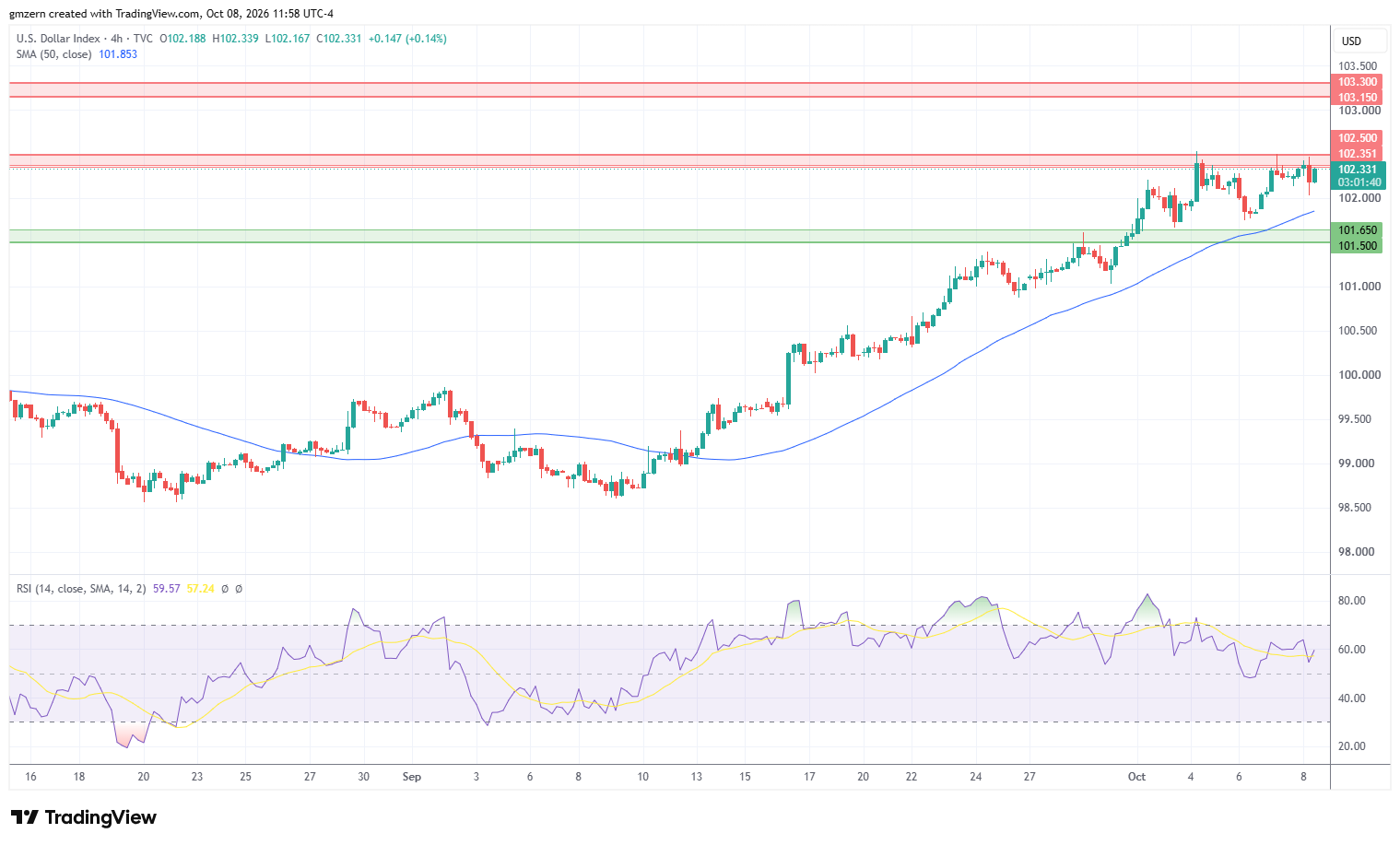Click the 16 date on time axis

click(30, 777)
